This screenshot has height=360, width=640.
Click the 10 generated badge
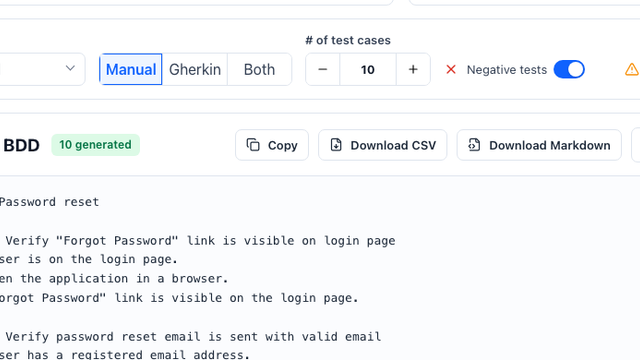pos(96,145)
